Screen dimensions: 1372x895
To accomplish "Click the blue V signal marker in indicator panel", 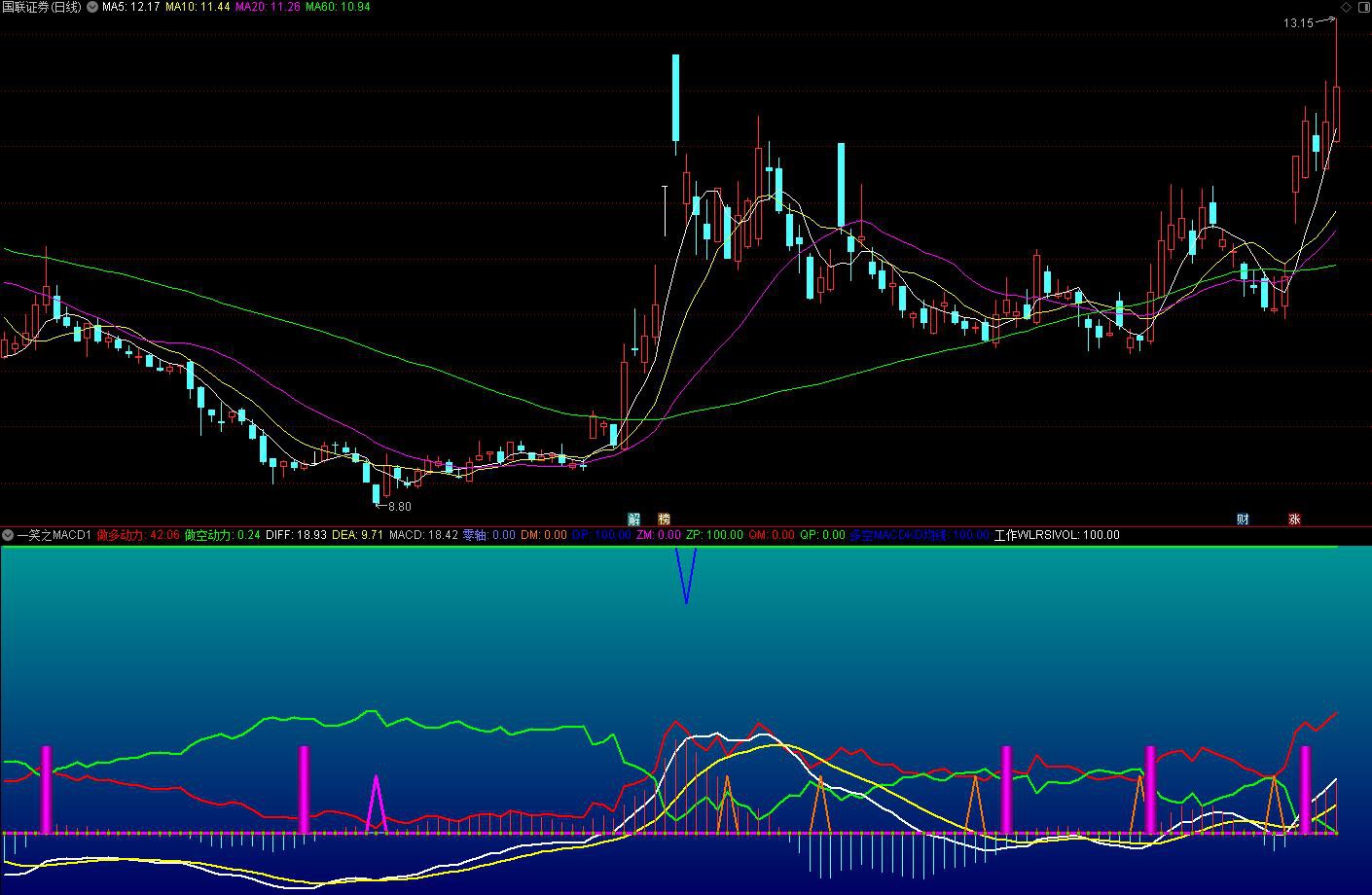I will point(686,575).
